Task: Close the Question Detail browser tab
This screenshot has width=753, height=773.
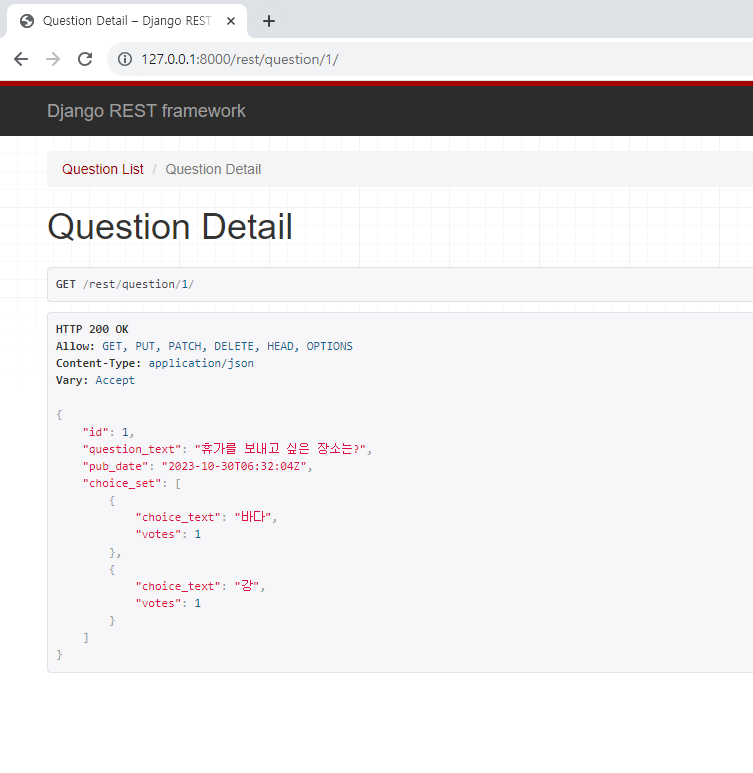Action: (231, 21)
